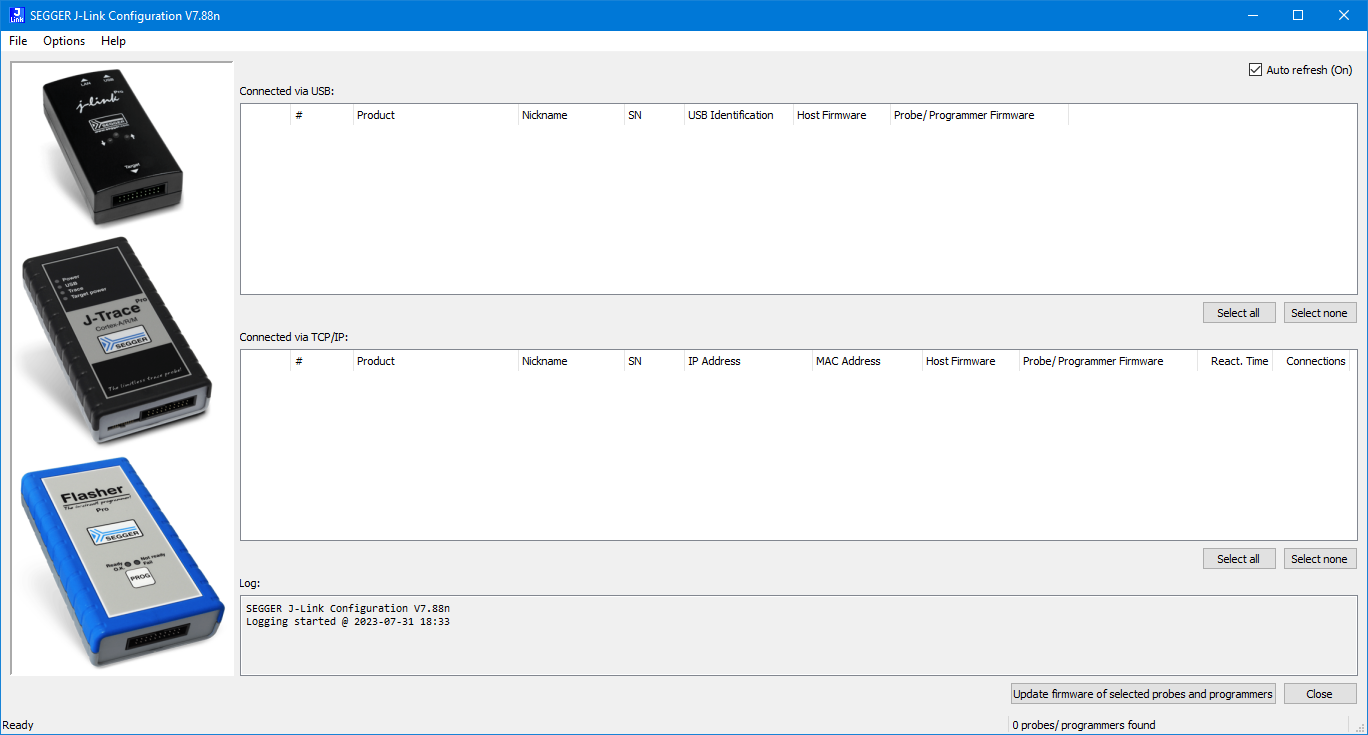Click the Close button
1368x735 pixels.
tap(1320, 693)
